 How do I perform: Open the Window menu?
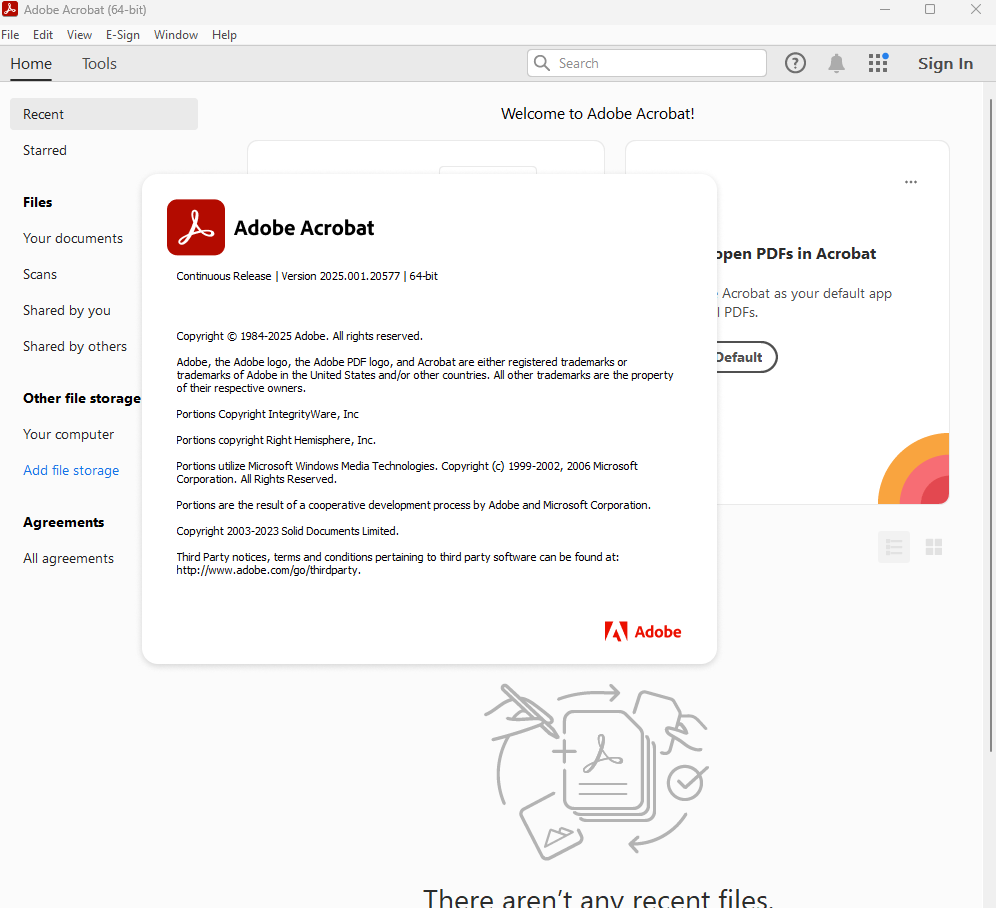(176, 35)
